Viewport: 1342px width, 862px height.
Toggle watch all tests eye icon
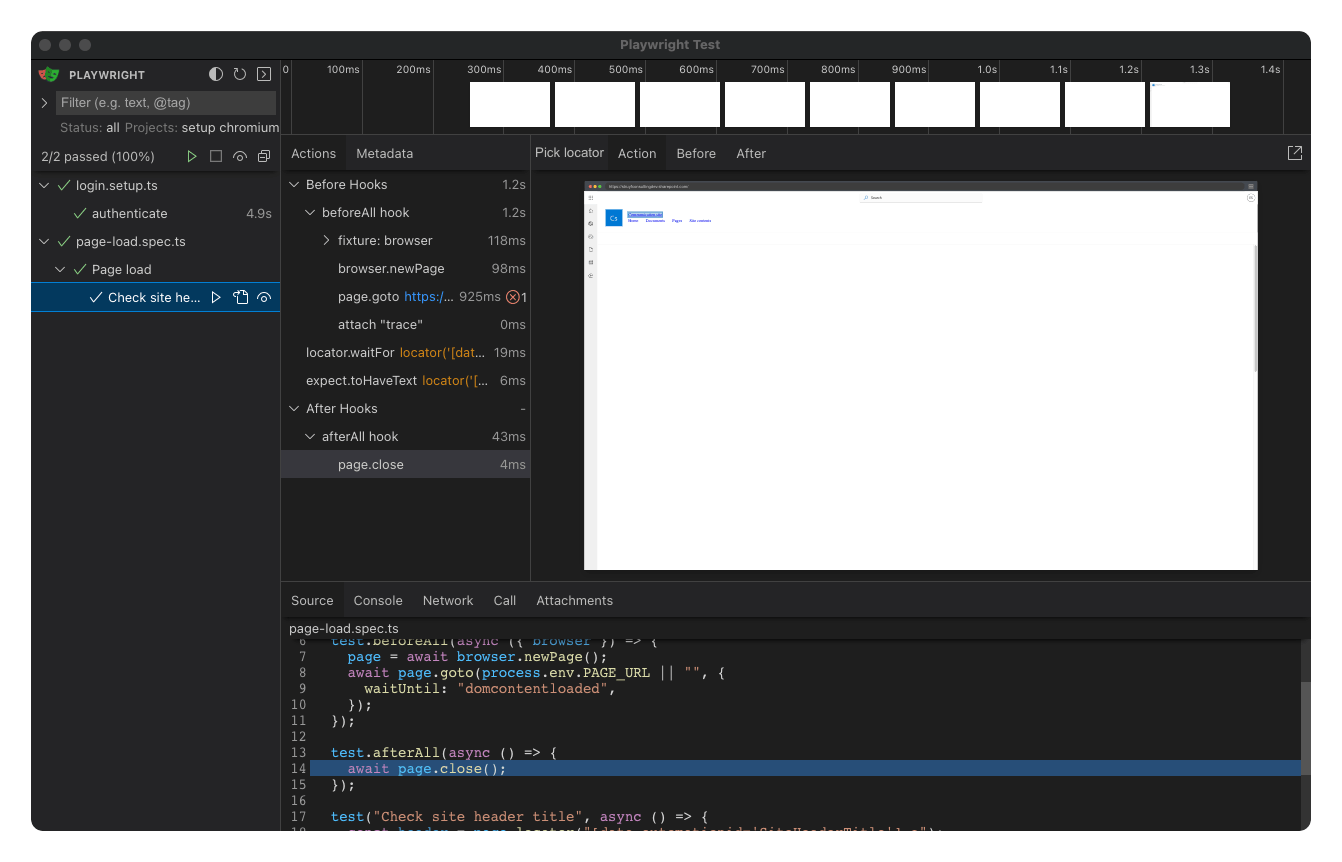pyautogui.click(x=240, y=157)
